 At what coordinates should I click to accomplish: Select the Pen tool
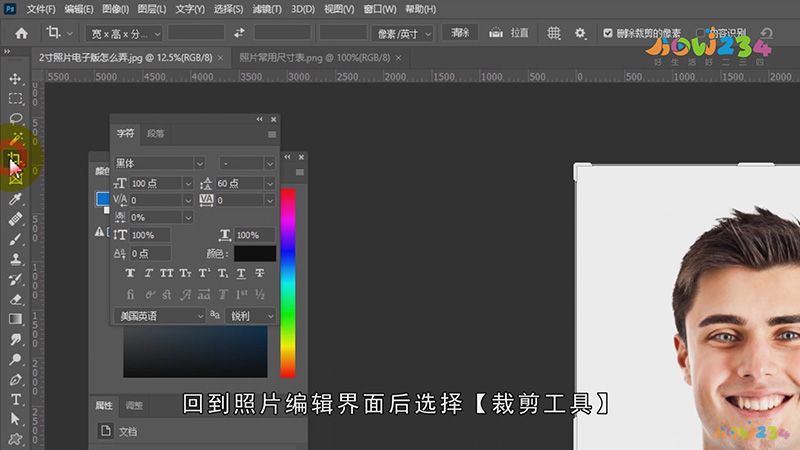click(15, 380)
